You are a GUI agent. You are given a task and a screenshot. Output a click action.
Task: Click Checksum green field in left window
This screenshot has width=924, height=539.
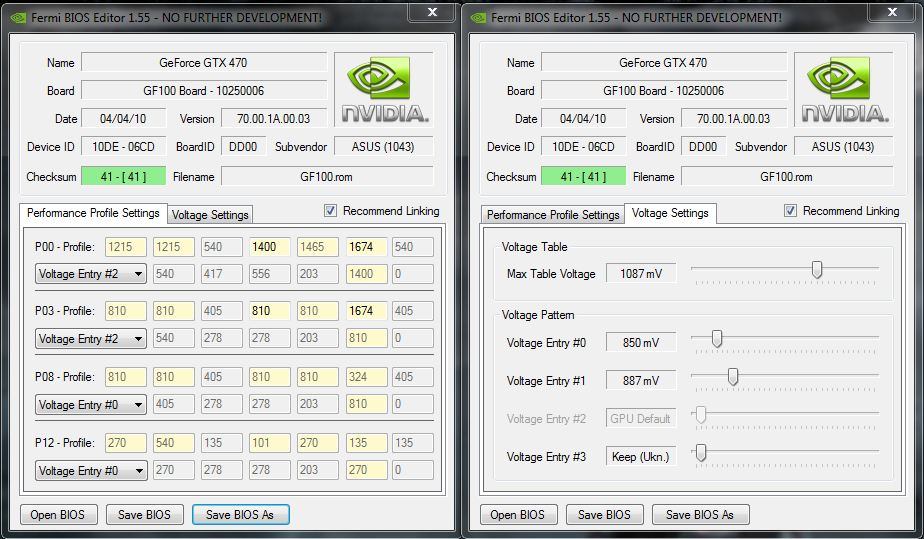(x=123, y=177)
